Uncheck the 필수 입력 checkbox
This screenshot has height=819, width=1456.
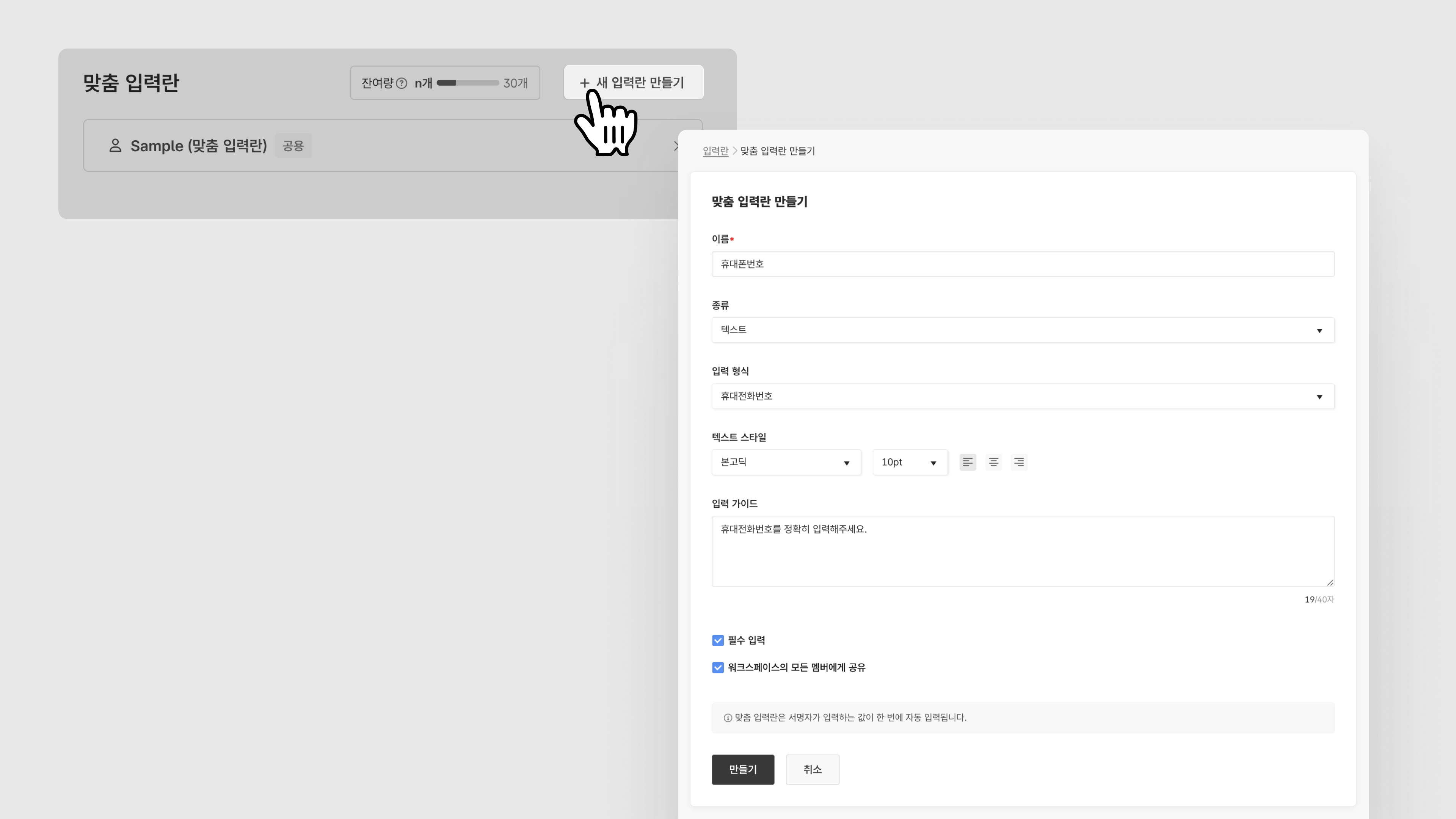click(717, 640)
